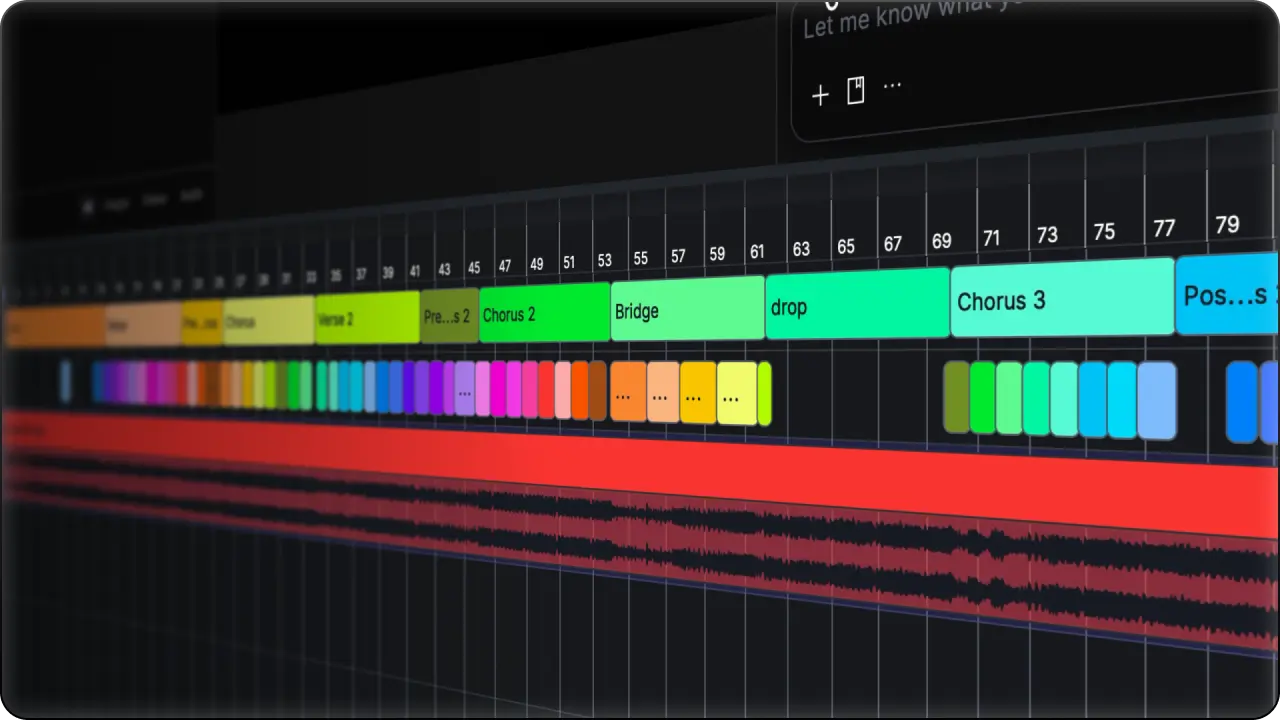This screenshot has width=1280, height=720.
Task: Click bar number 65 on the ruler
Action: [846, 246]
